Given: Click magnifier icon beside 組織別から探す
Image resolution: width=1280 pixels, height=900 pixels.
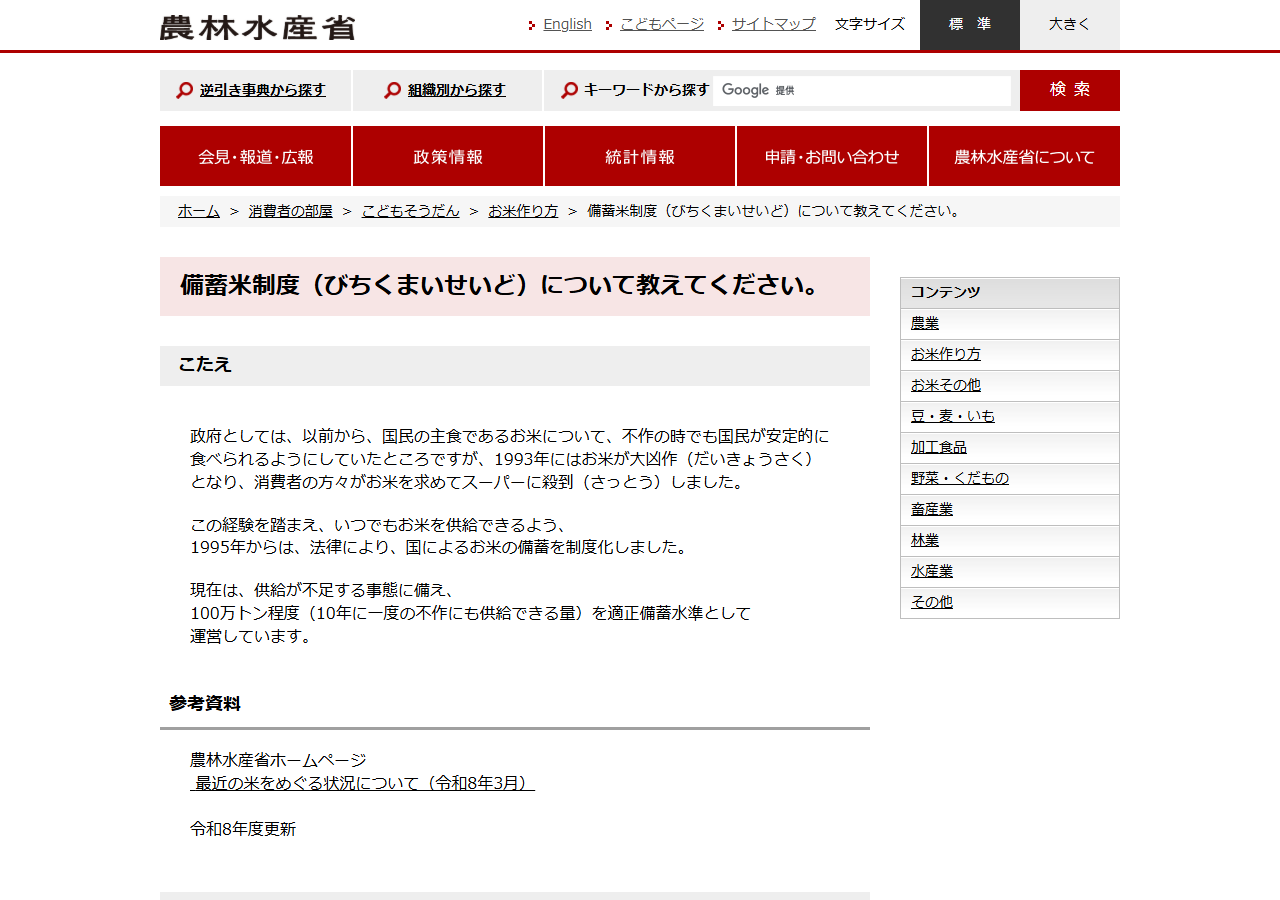Looking at the screenshot, I should click(x=392, y=90).
